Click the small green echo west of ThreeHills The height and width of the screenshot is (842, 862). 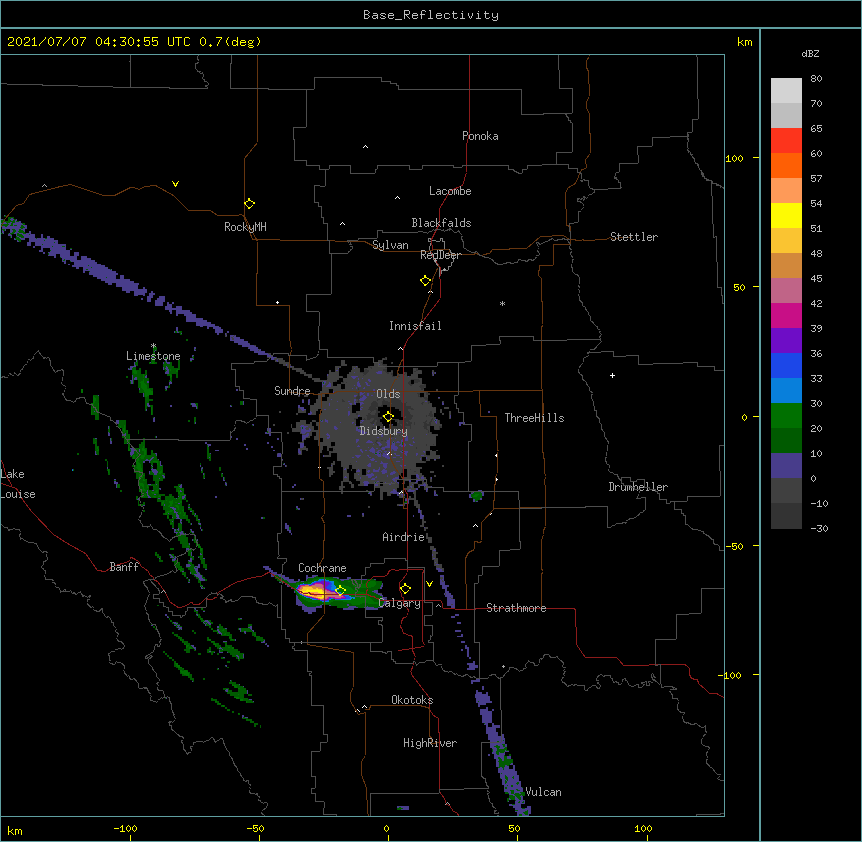click(476, 496)
